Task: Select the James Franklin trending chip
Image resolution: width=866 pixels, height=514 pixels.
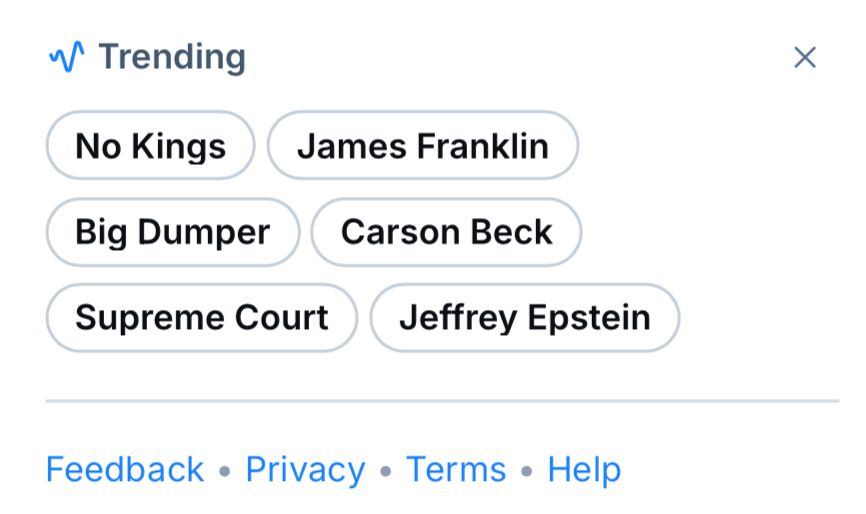Action: click(x=423, y=146)
